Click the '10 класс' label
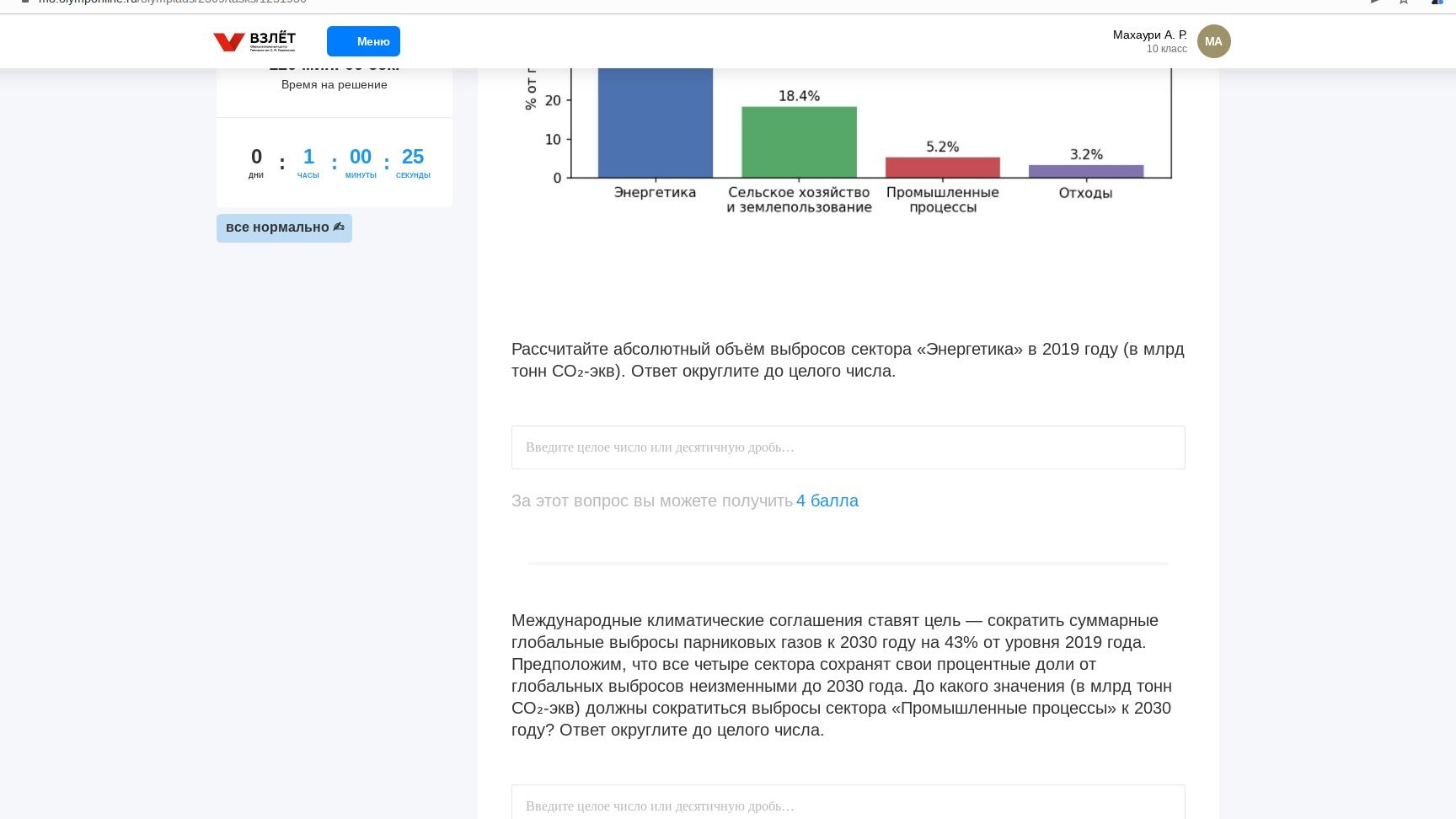 pyautogui.click(x=1166, y=49)
